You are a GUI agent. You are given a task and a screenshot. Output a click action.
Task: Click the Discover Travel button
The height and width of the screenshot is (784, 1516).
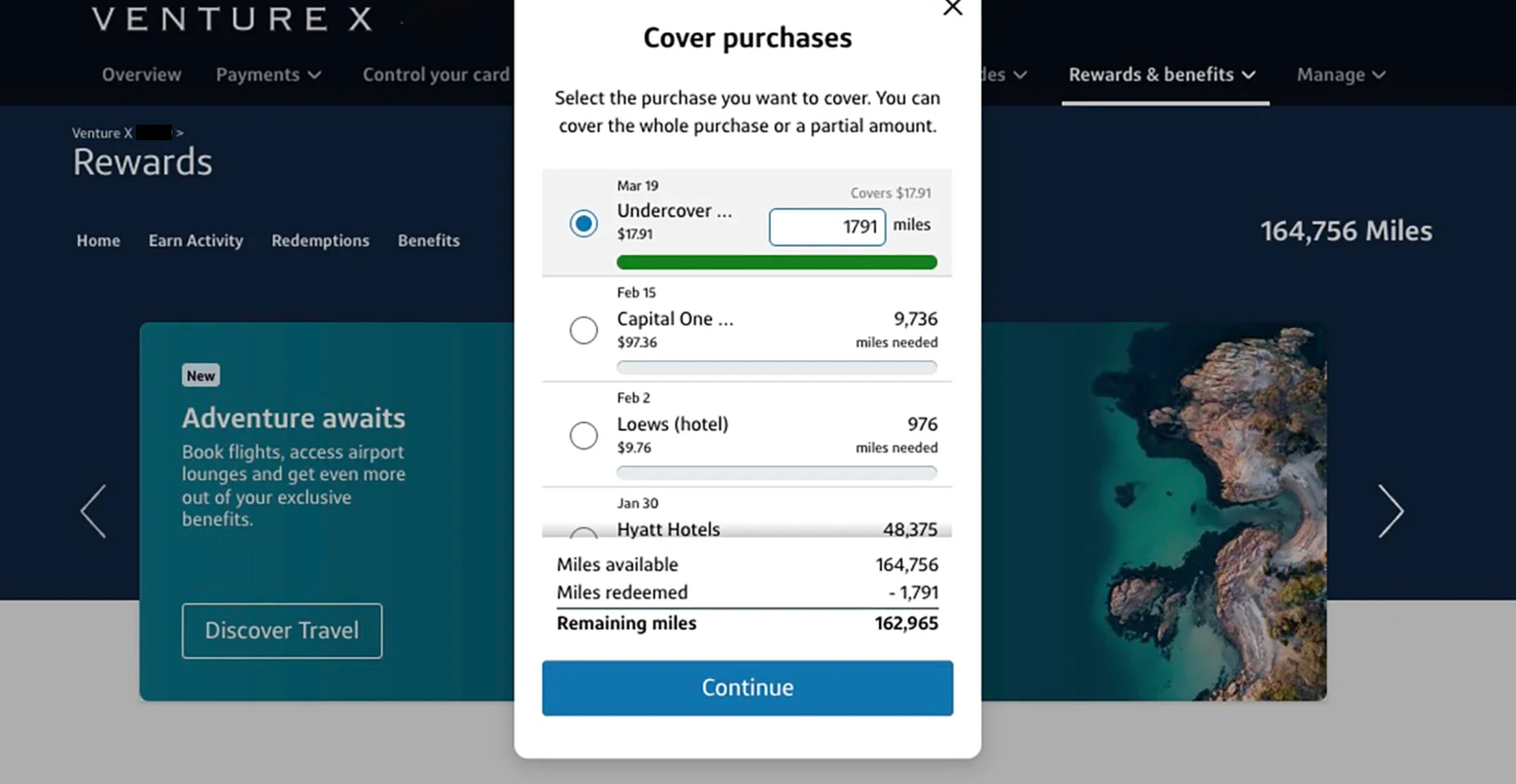[282, 631]
